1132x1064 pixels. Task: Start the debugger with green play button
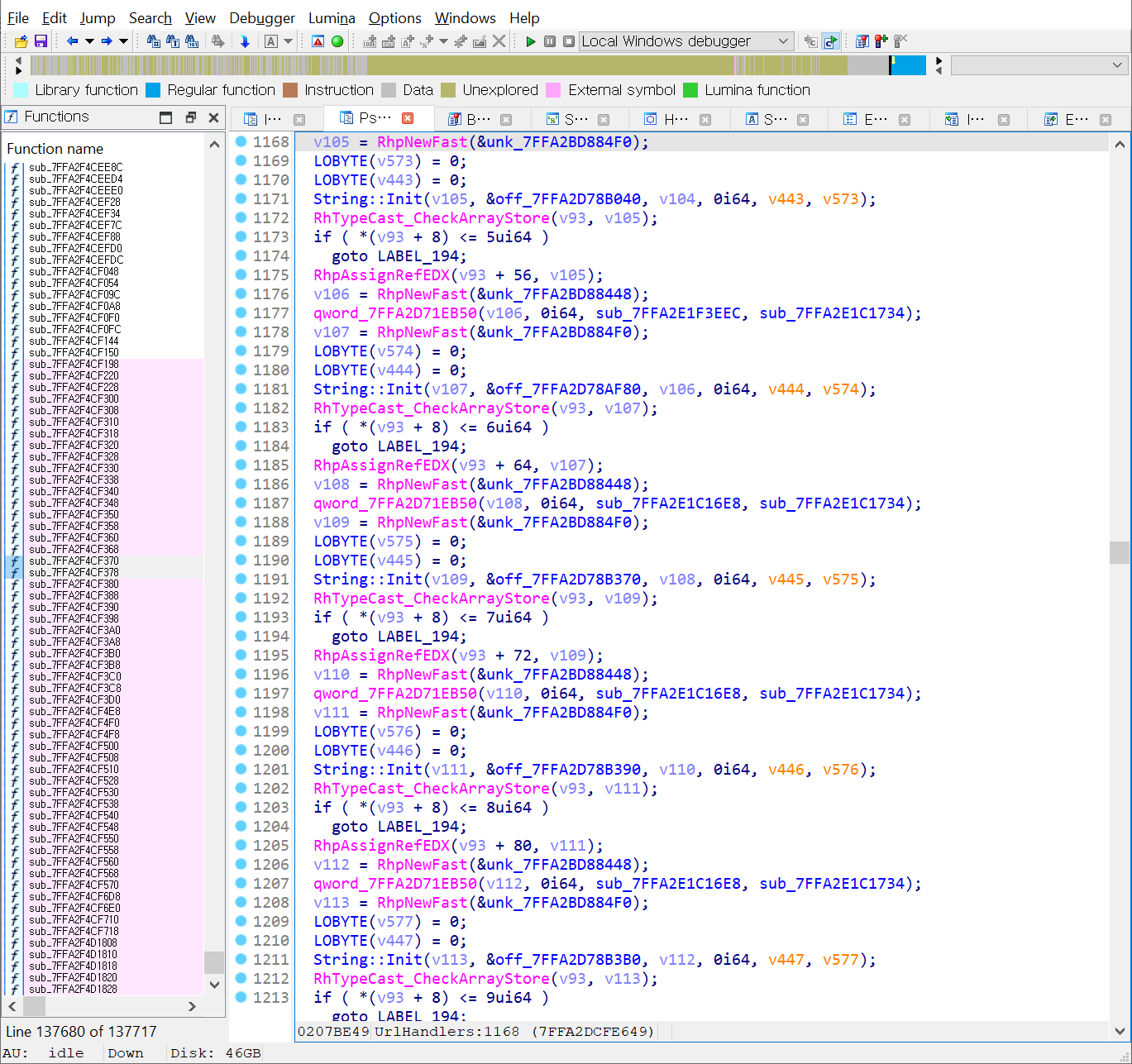[531, 41]
